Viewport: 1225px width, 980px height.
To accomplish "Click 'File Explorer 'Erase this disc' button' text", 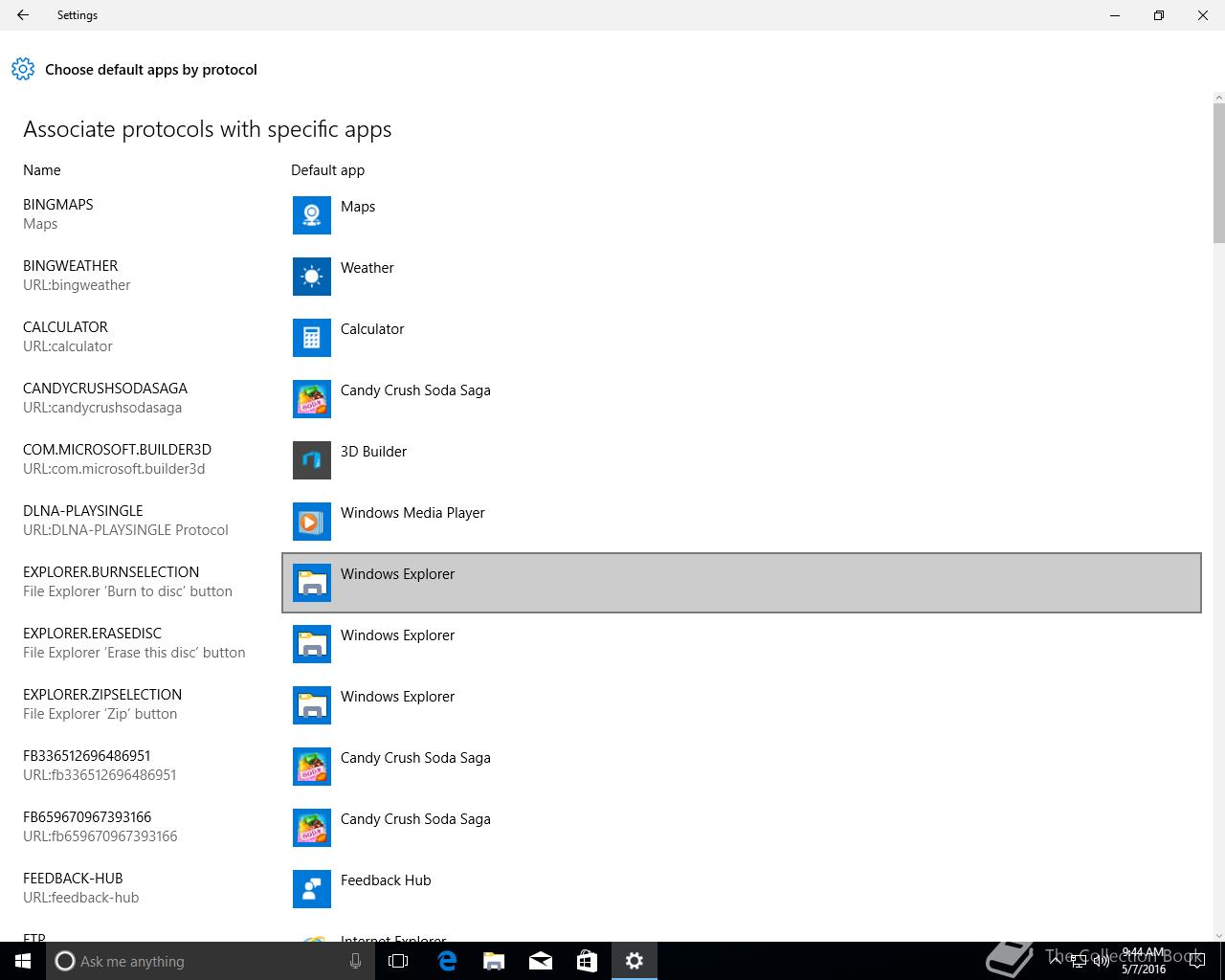I will point(134,653).
